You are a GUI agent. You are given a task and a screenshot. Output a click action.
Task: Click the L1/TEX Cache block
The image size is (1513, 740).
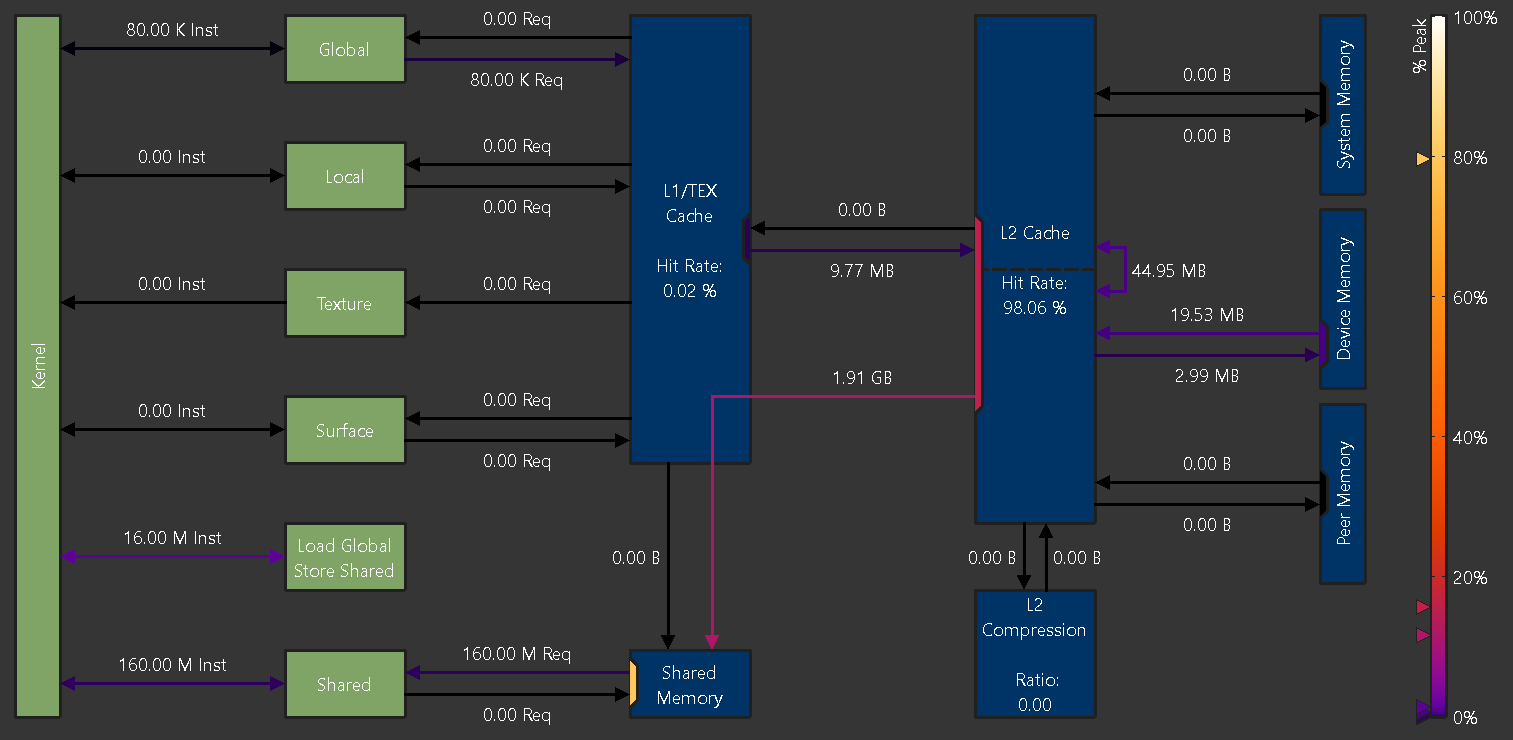(689, 238)
